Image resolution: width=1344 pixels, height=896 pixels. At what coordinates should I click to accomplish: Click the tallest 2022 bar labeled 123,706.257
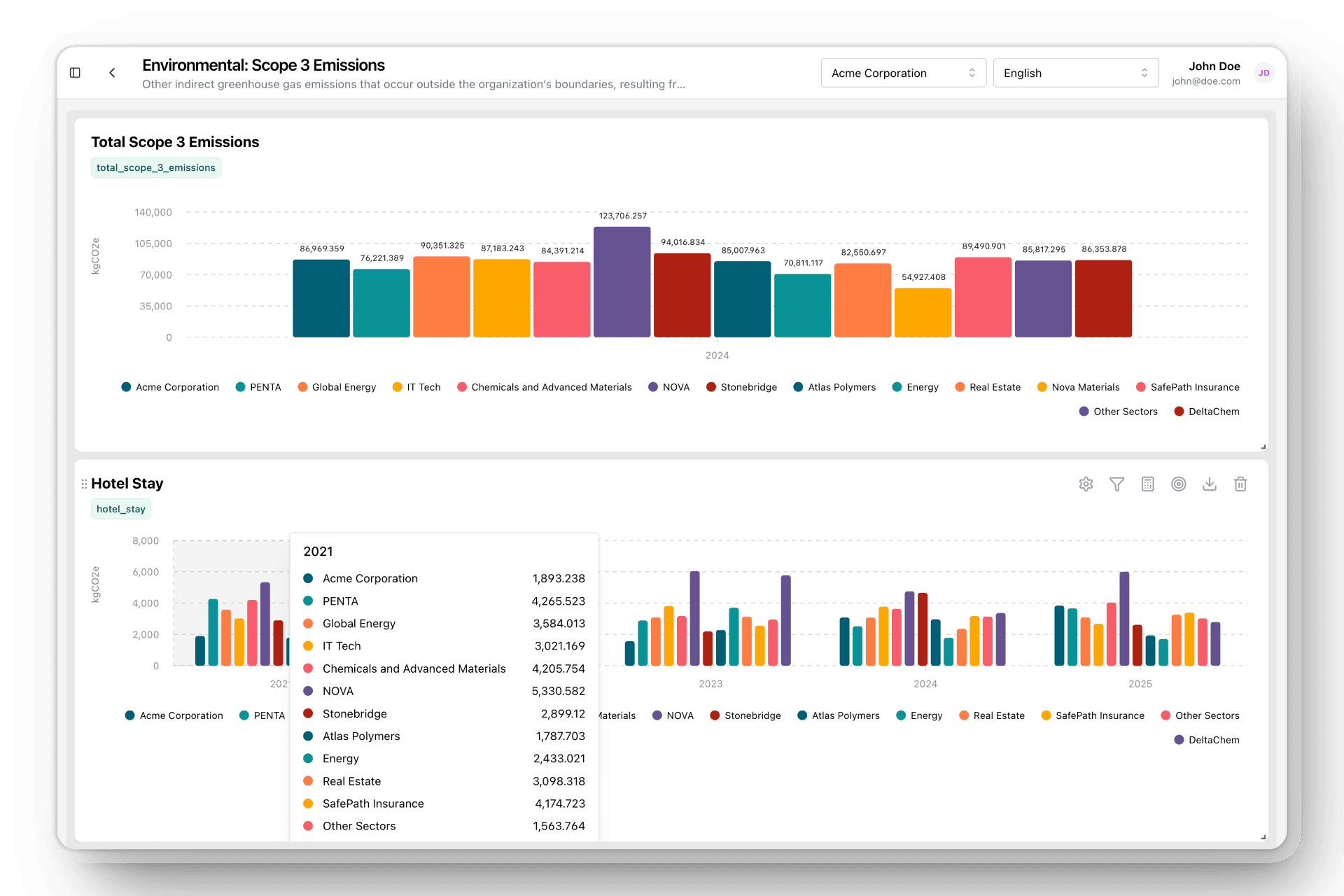(622, 280)
